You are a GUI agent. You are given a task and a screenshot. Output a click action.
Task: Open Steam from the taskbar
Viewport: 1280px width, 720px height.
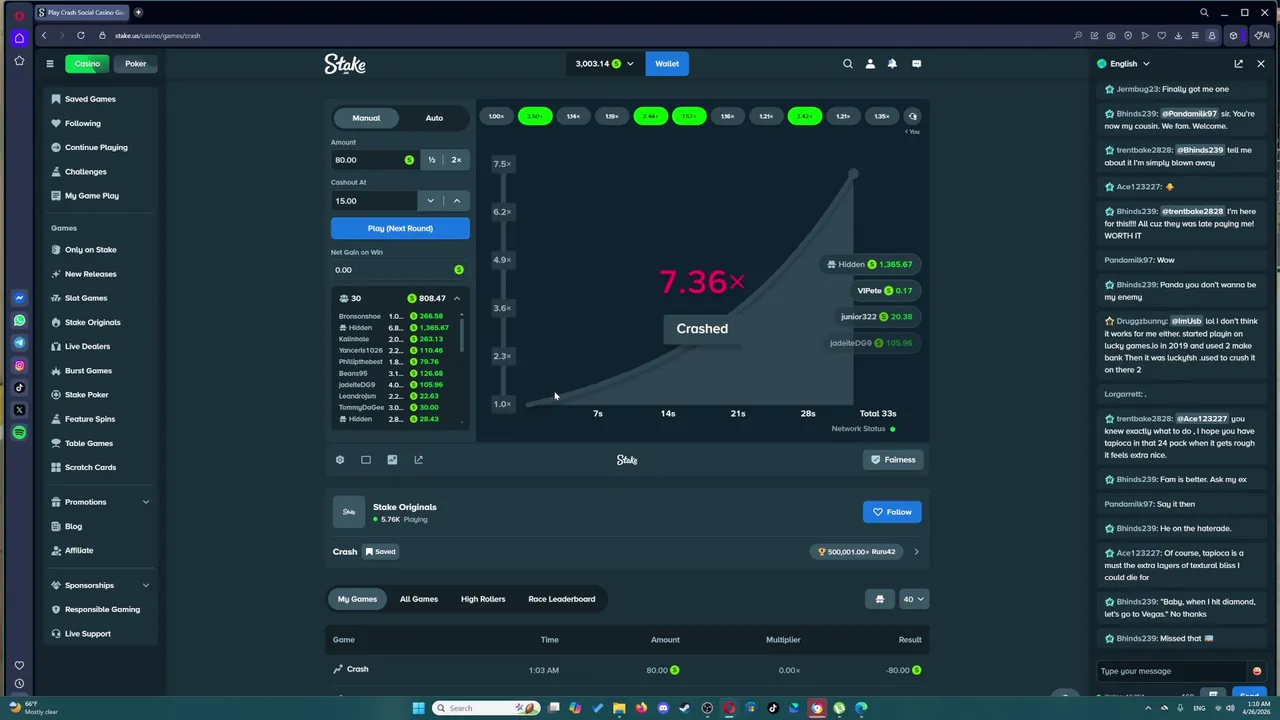(685, 708)
